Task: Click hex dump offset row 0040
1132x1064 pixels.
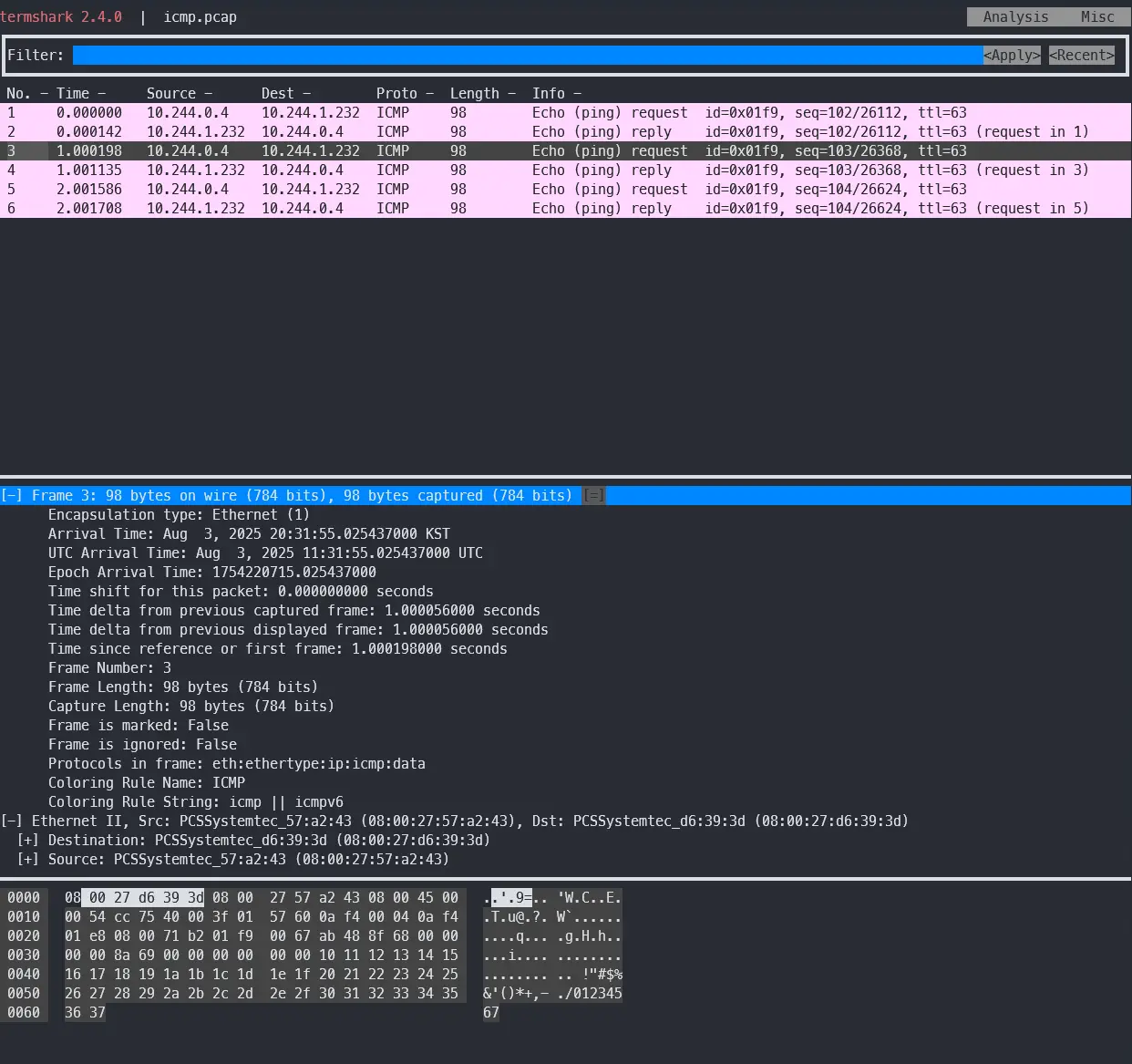Action: [x=24, y=974]
